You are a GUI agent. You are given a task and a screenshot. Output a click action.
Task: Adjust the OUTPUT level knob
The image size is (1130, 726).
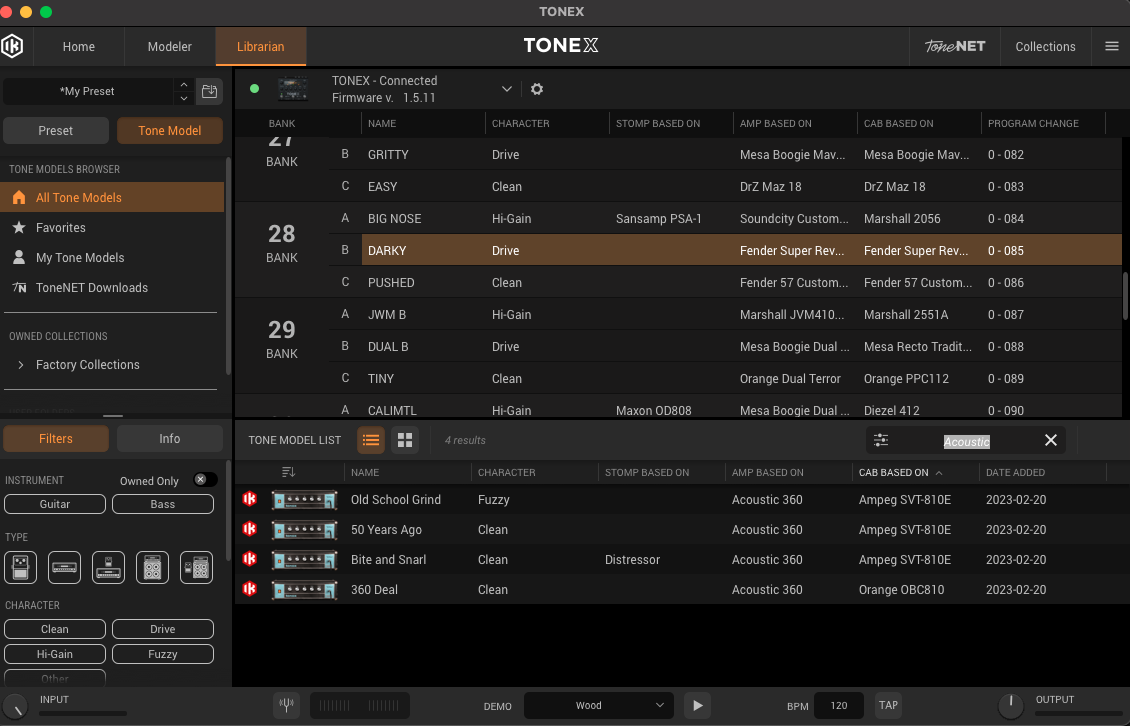pyautogui.click(x=1011, y=704)
